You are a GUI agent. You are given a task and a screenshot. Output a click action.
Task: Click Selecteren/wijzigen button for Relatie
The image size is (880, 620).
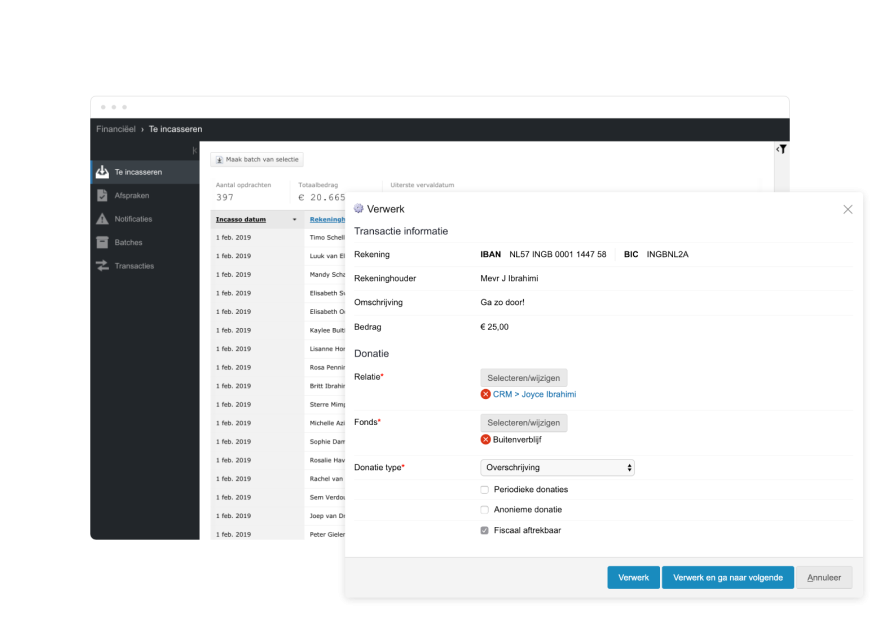[x=523, y=378]
